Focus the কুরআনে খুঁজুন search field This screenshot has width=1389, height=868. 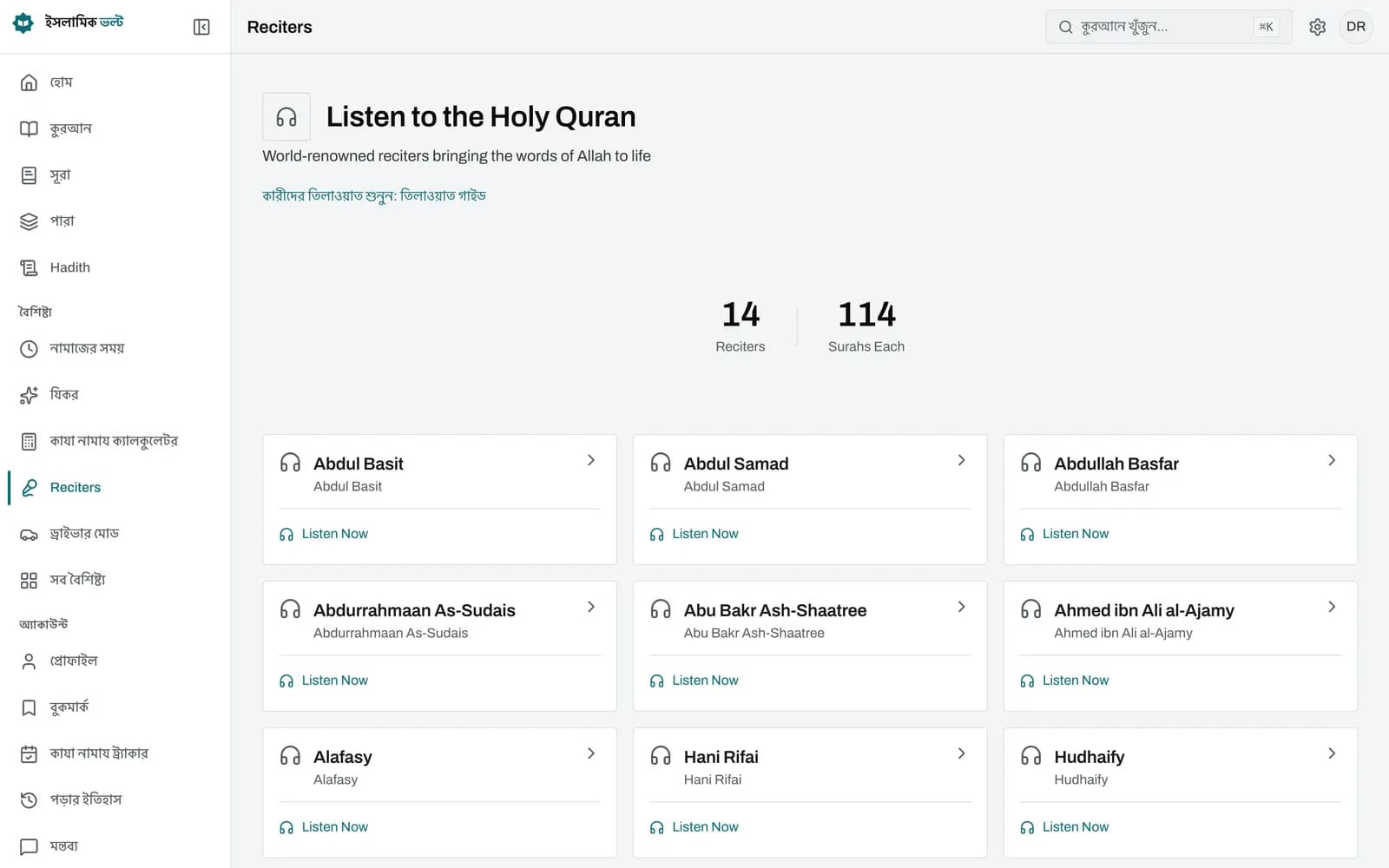click(1168, 27)
